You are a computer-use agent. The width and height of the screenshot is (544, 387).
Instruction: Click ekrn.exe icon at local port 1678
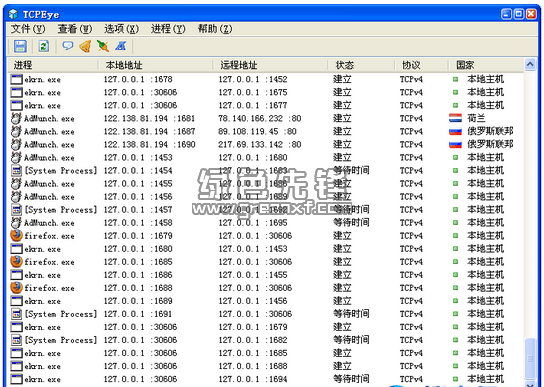coord(16,79)
